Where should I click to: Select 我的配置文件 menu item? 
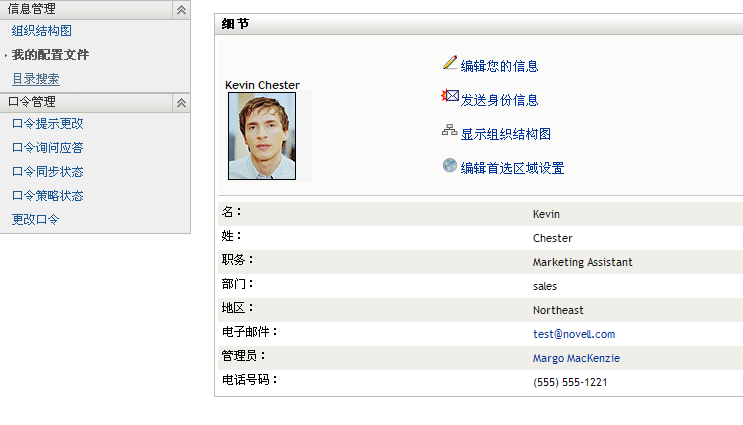click(50, 55)
